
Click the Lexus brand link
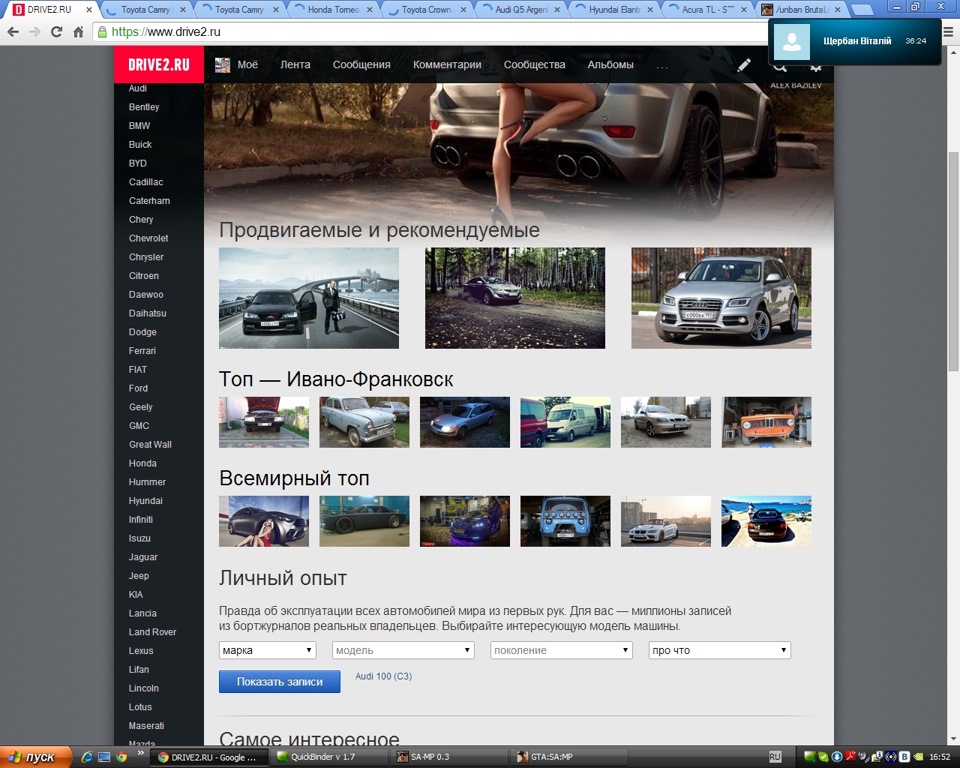[x=141, y=651]
